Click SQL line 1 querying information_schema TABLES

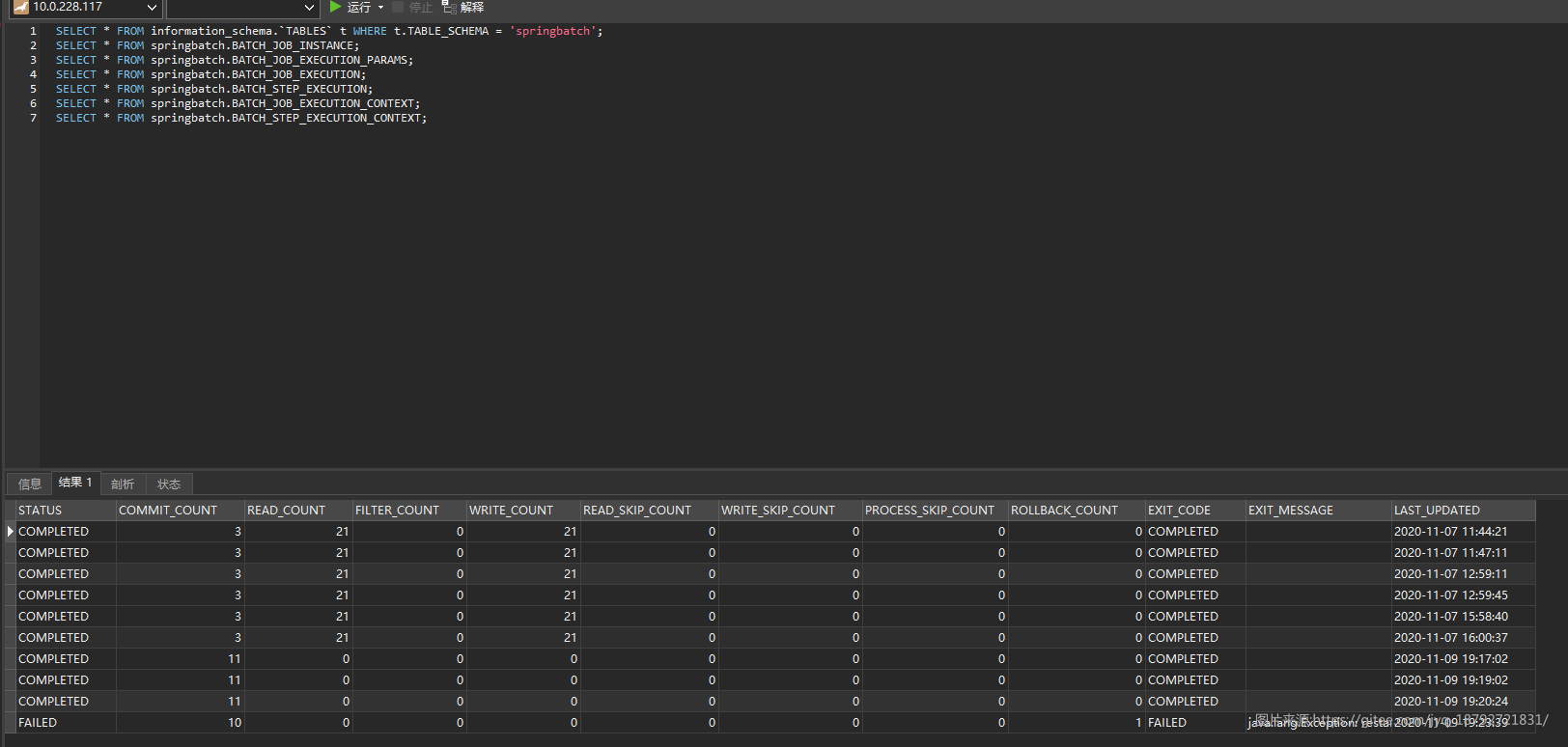click(x=328, y=31)
